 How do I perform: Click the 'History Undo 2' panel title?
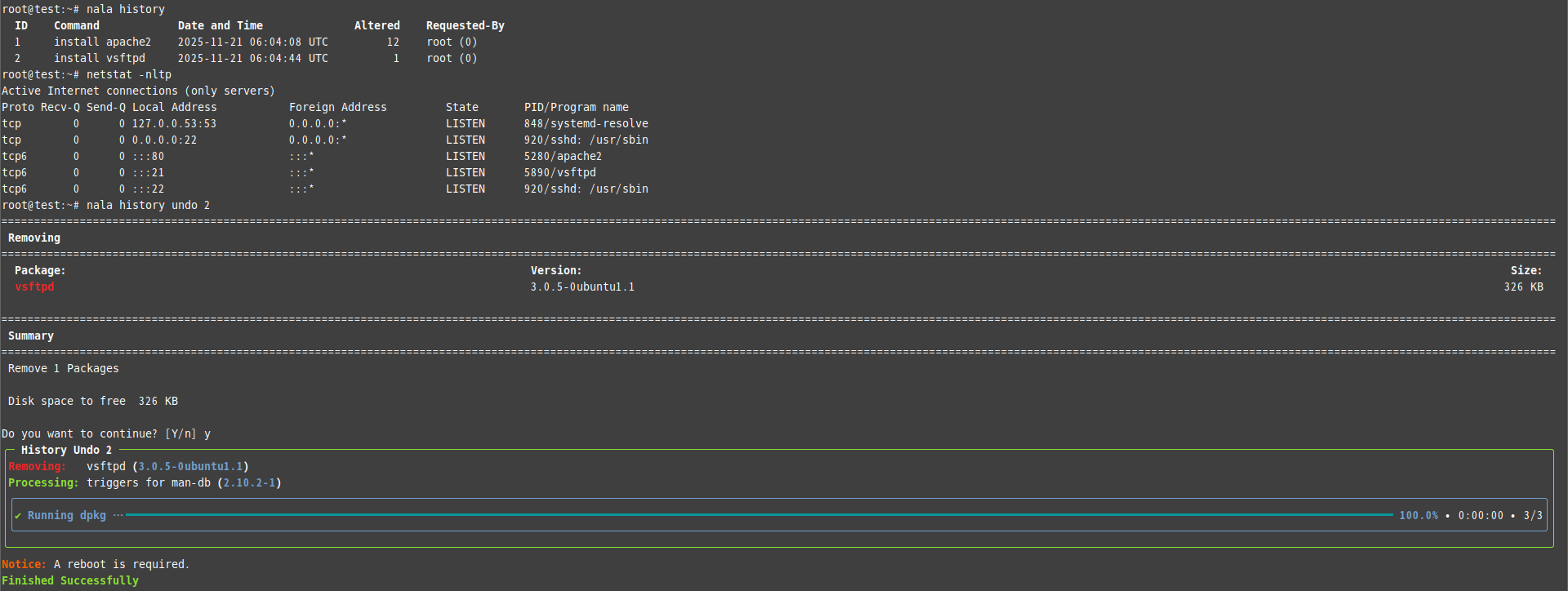66,451
